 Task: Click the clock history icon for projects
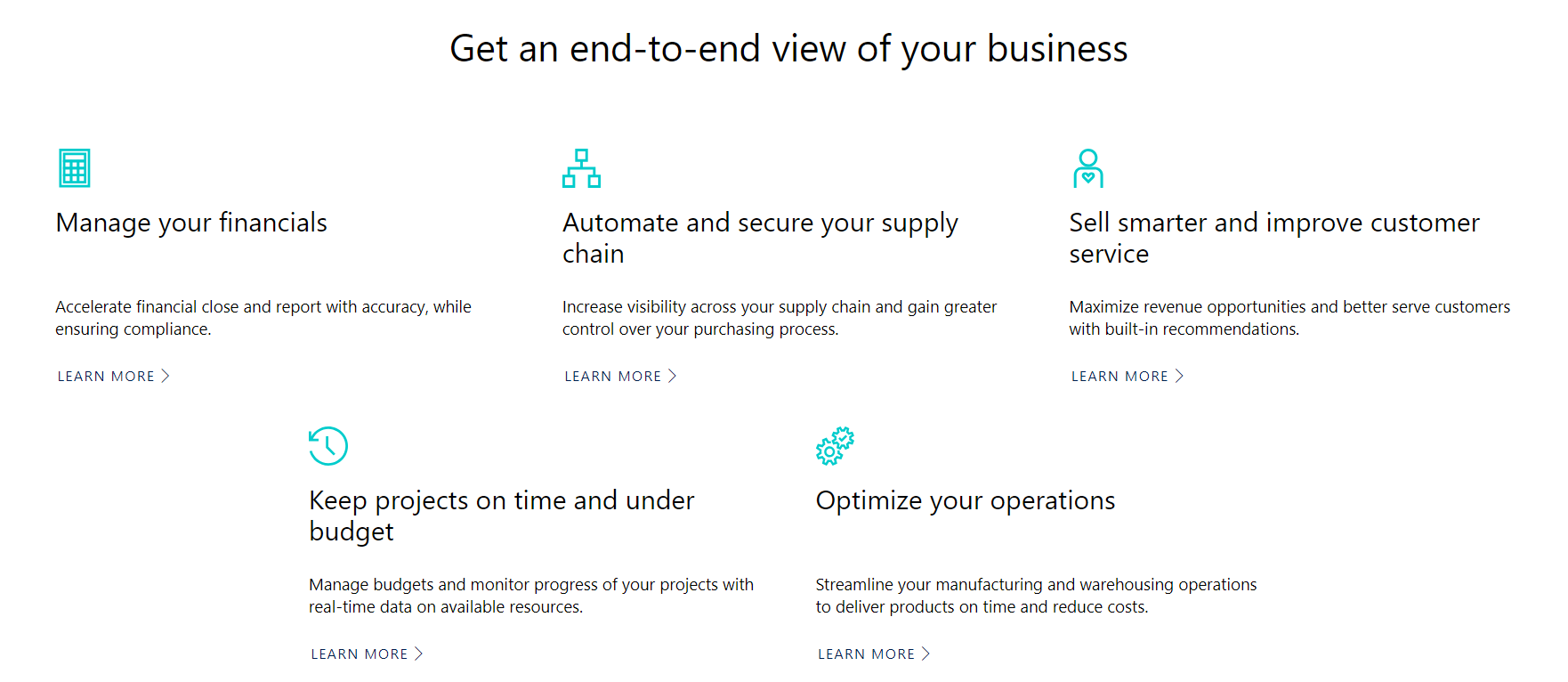(x=328, y=446)
